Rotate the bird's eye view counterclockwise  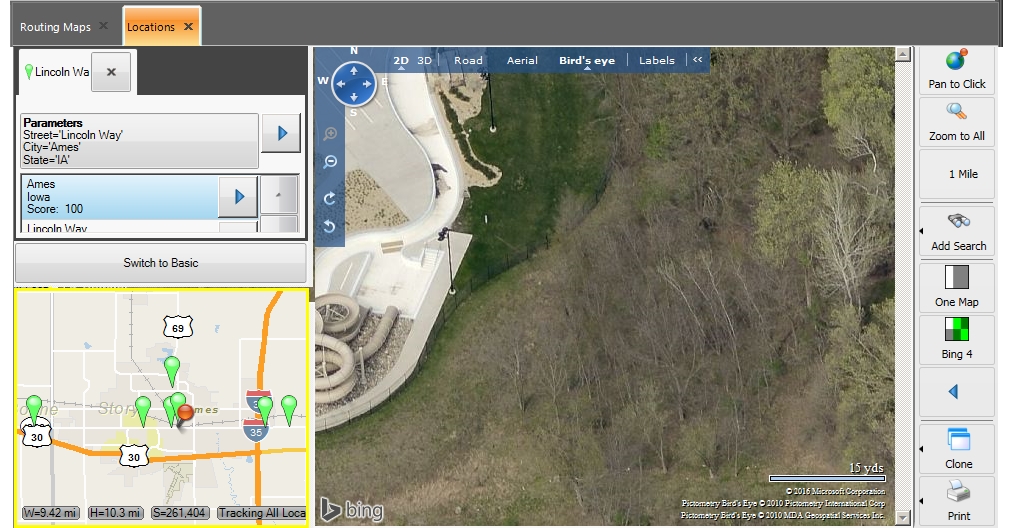pos(329,226)
